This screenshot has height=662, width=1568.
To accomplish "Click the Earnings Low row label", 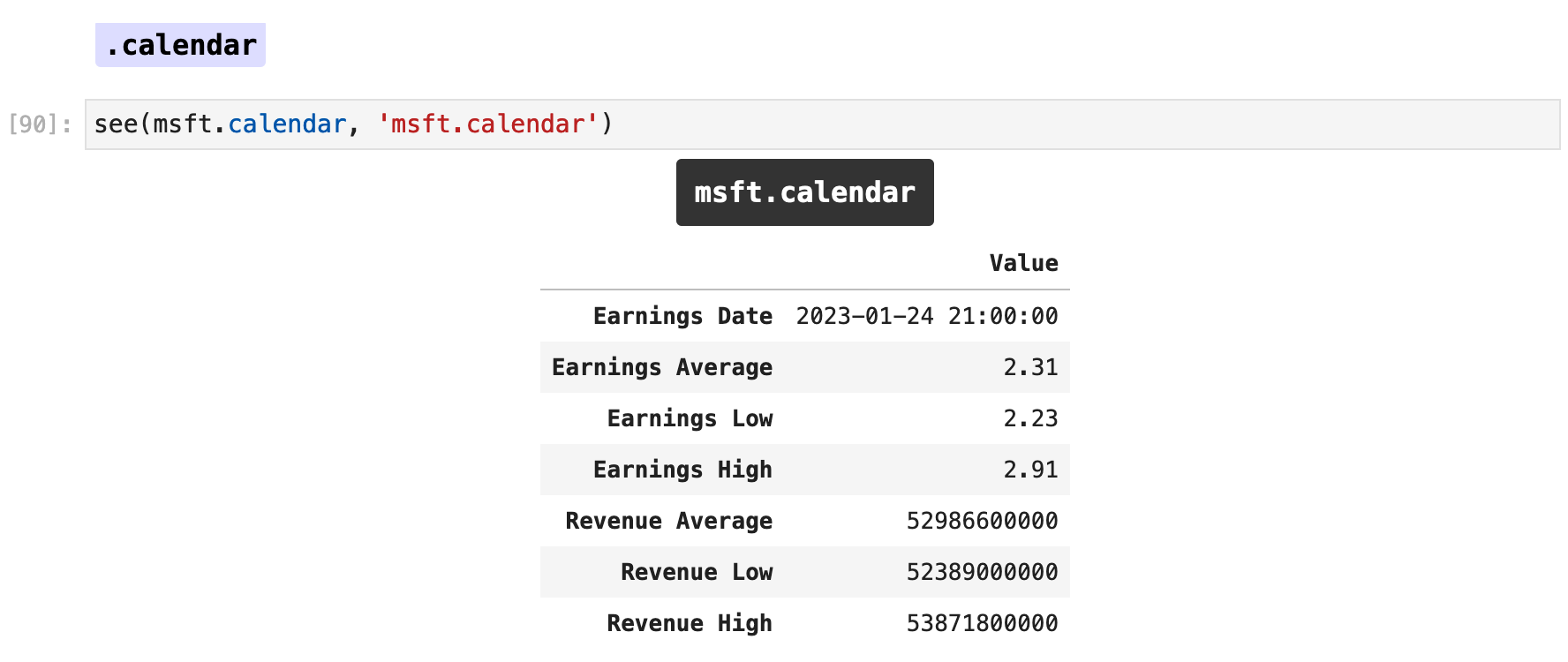I will click(x=690, y=418).
